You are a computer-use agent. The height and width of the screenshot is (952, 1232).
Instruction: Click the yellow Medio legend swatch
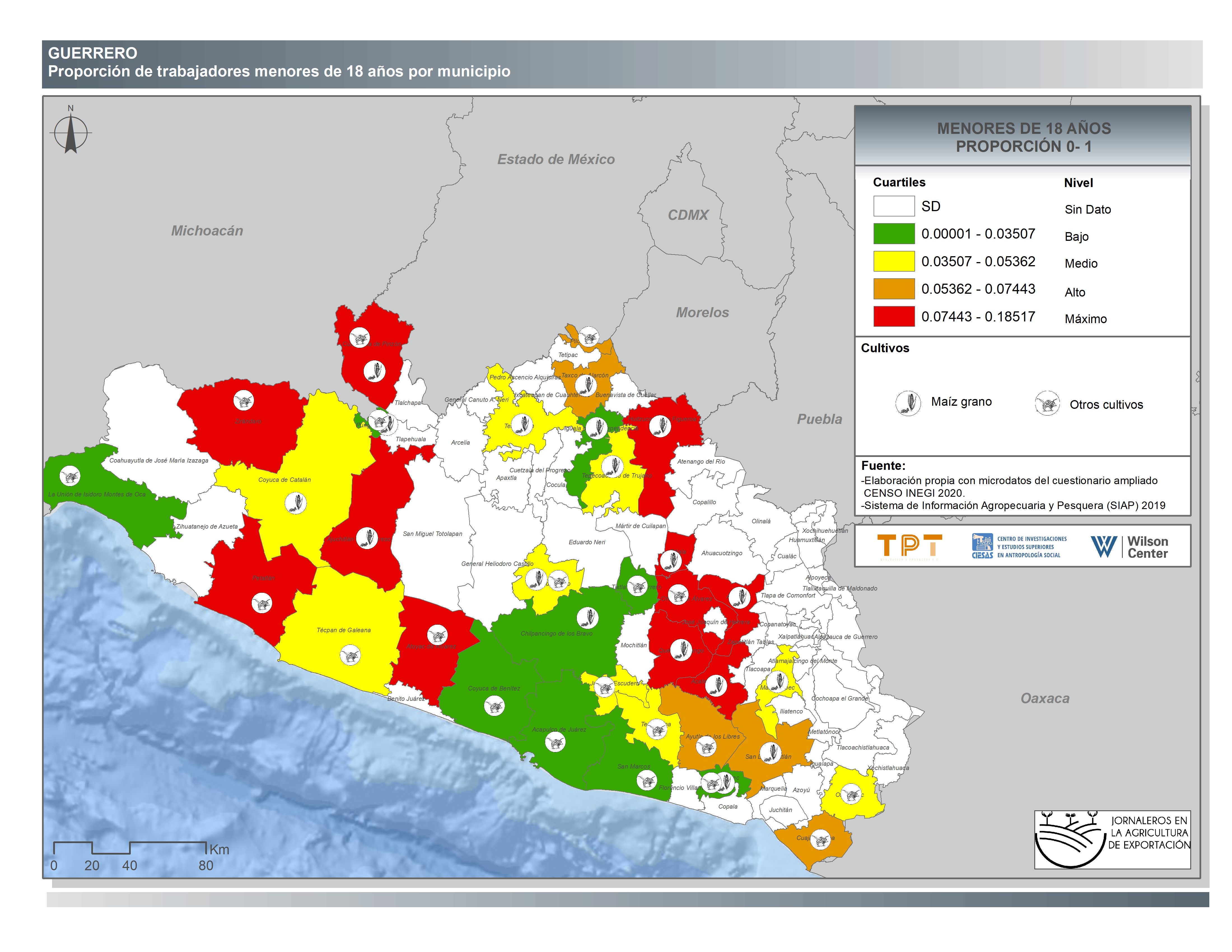click(893, 261)
